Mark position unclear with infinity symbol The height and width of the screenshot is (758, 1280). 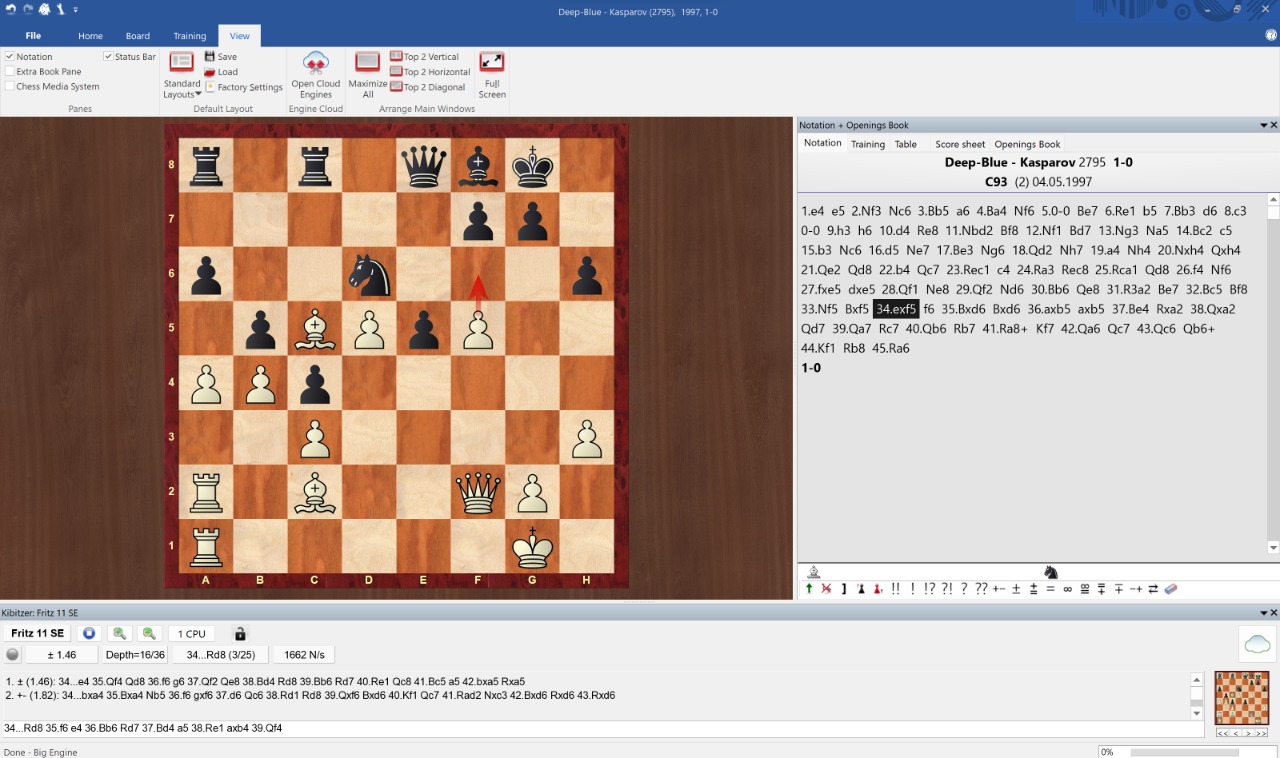(1067, 589)
